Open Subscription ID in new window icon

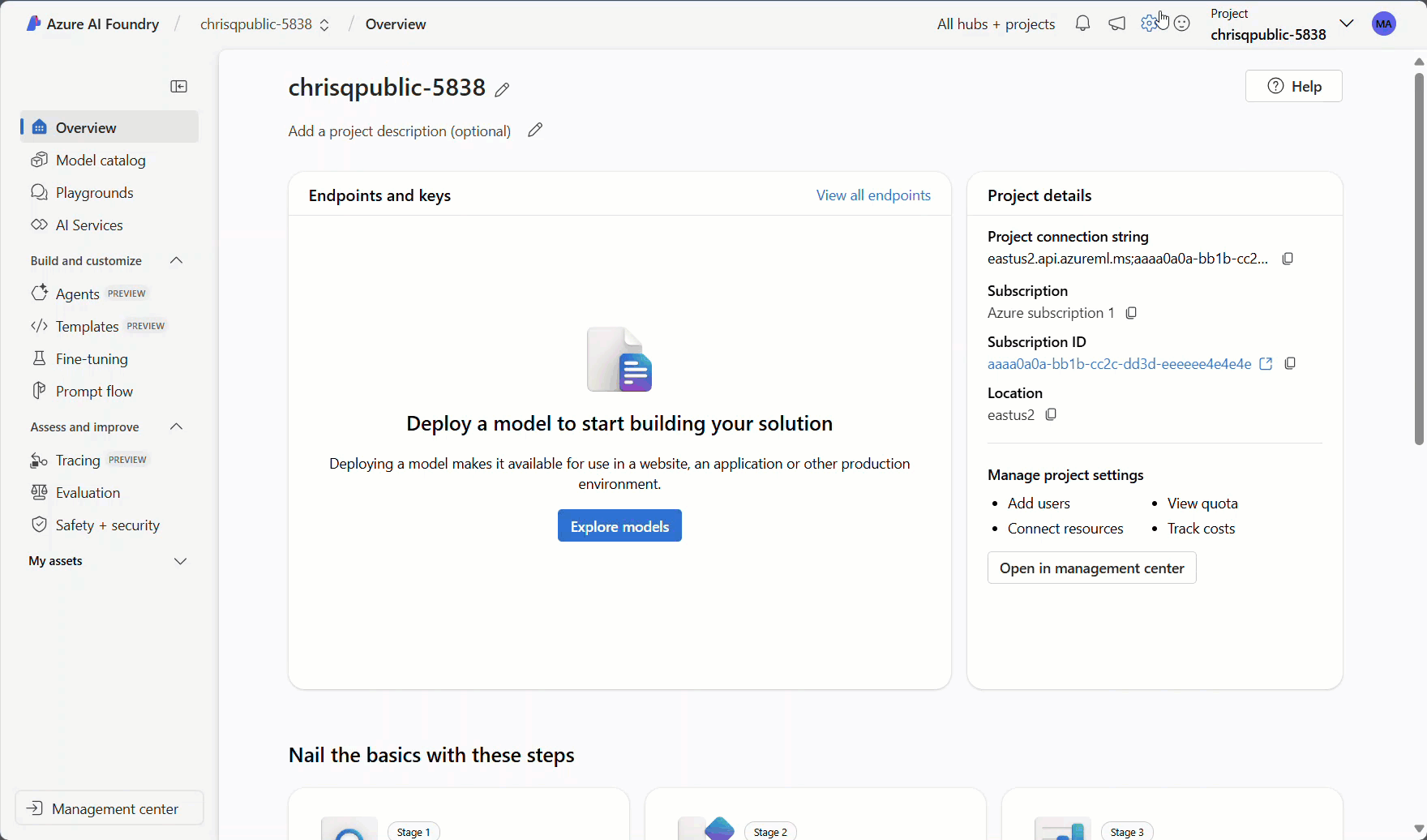click(1266, 364)
